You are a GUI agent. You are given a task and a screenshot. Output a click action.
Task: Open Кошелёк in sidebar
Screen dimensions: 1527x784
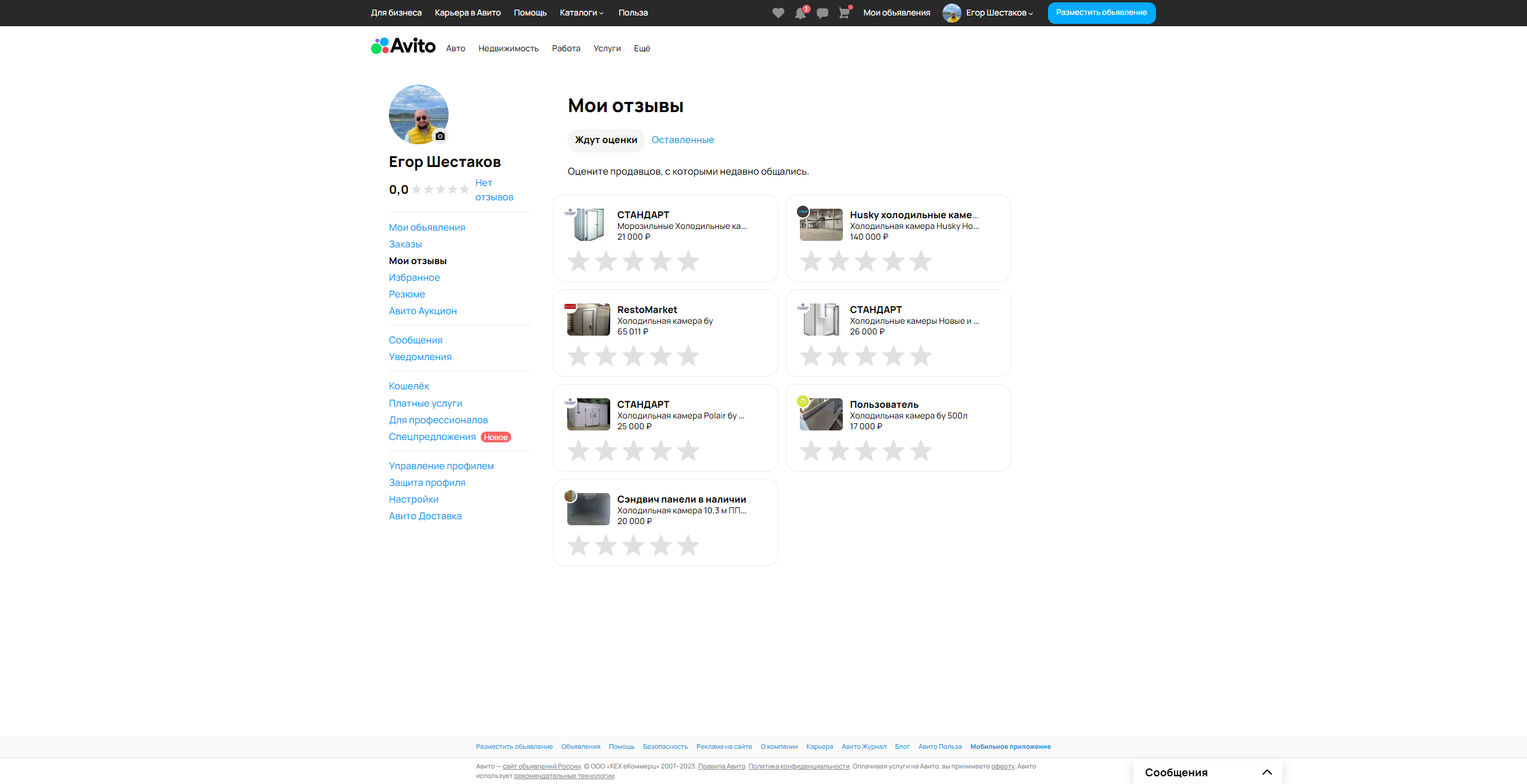click(x=409, y=386)
